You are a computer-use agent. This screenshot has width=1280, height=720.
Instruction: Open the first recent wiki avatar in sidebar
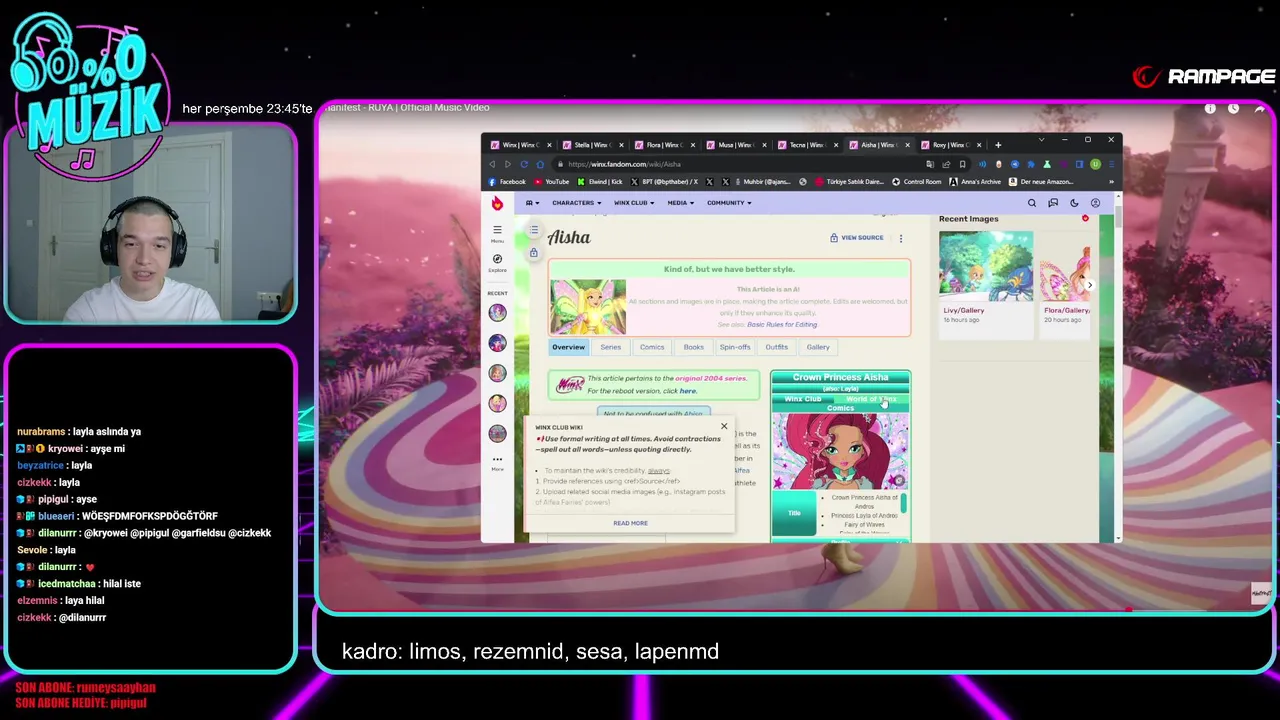click(497, 313)
